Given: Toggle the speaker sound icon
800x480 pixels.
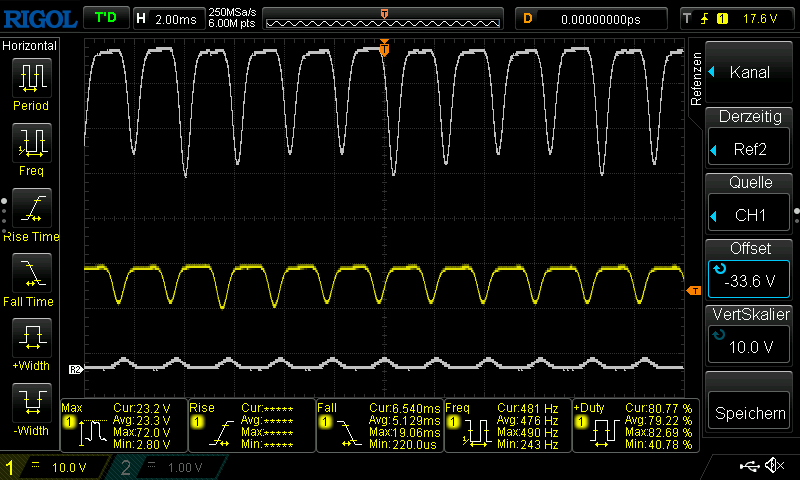Looking at the screenshot, I should pyautogui.click(x=773, y=466).
